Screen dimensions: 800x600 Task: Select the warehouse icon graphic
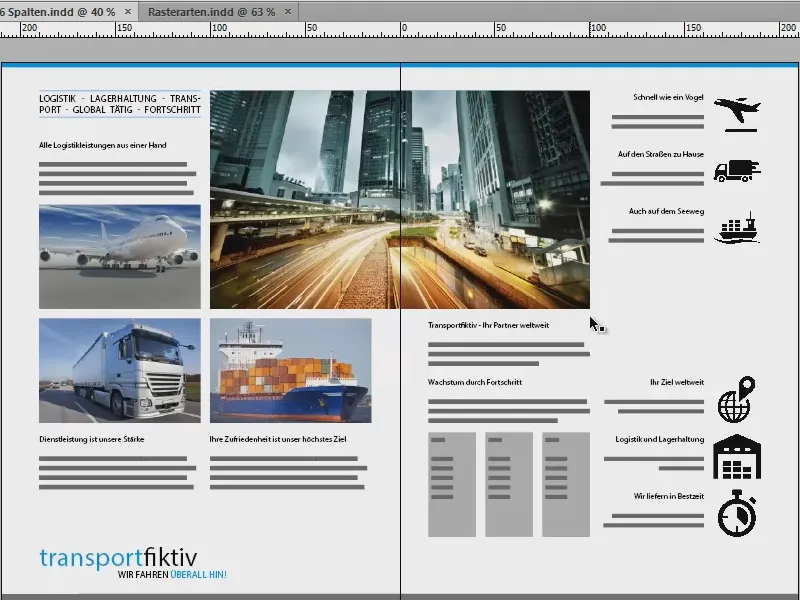click(x=737, y=457)
